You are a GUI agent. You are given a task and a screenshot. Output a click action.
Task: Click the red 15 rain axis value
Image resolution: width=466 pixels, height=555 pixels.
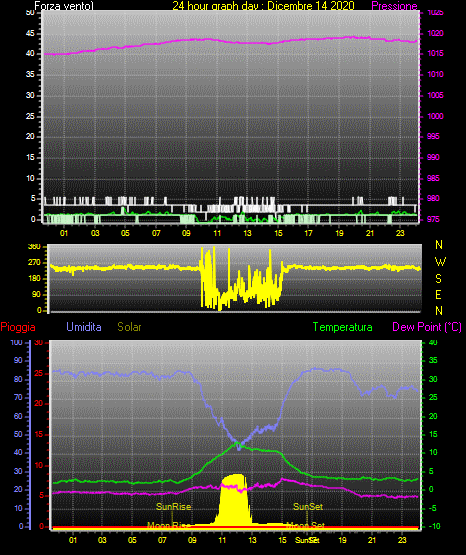pos(39,435)
